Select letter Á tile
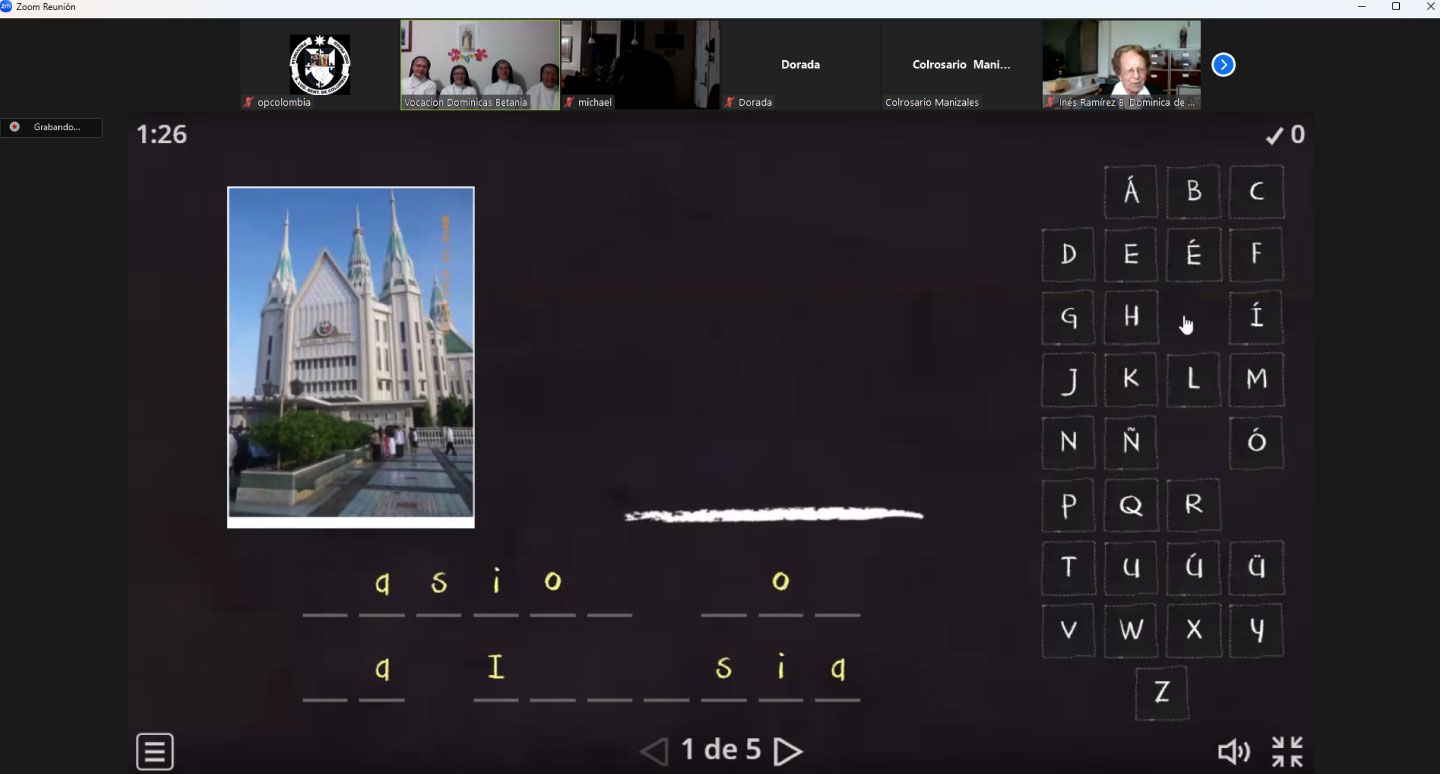1440x774 pixels. [1131, 192]
